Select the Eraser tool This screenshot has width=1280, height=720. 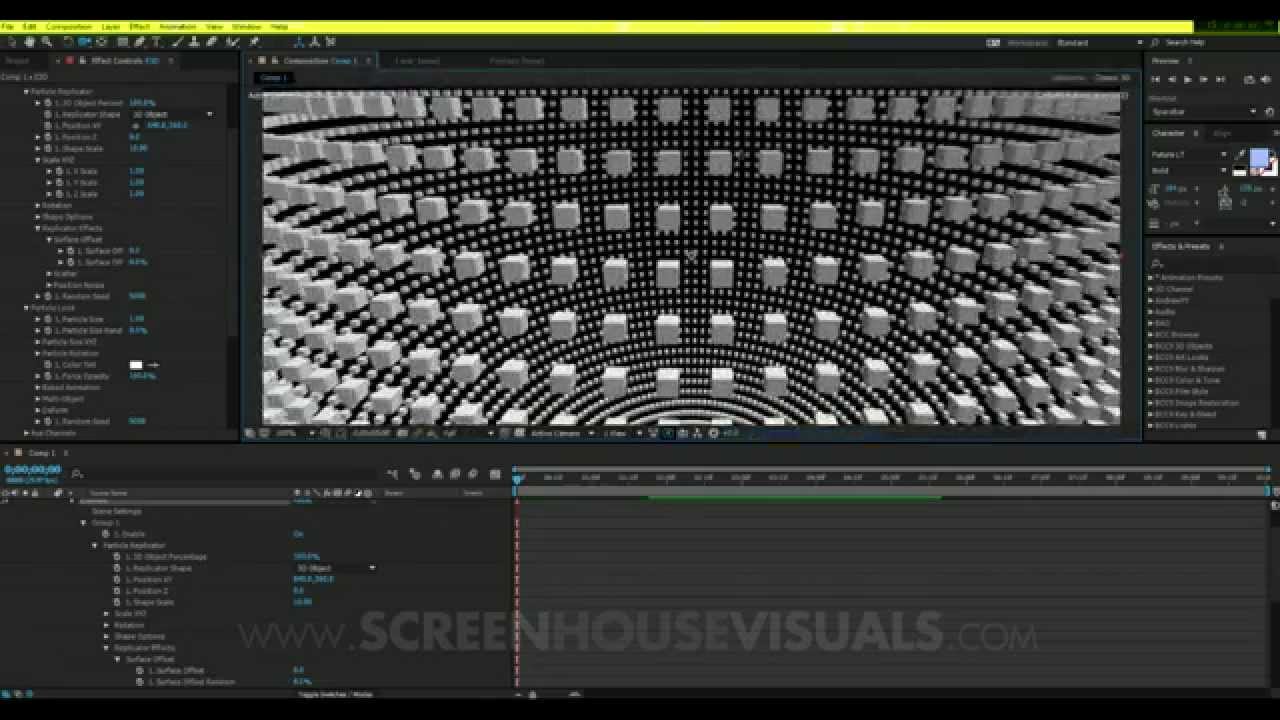(211, 42)
